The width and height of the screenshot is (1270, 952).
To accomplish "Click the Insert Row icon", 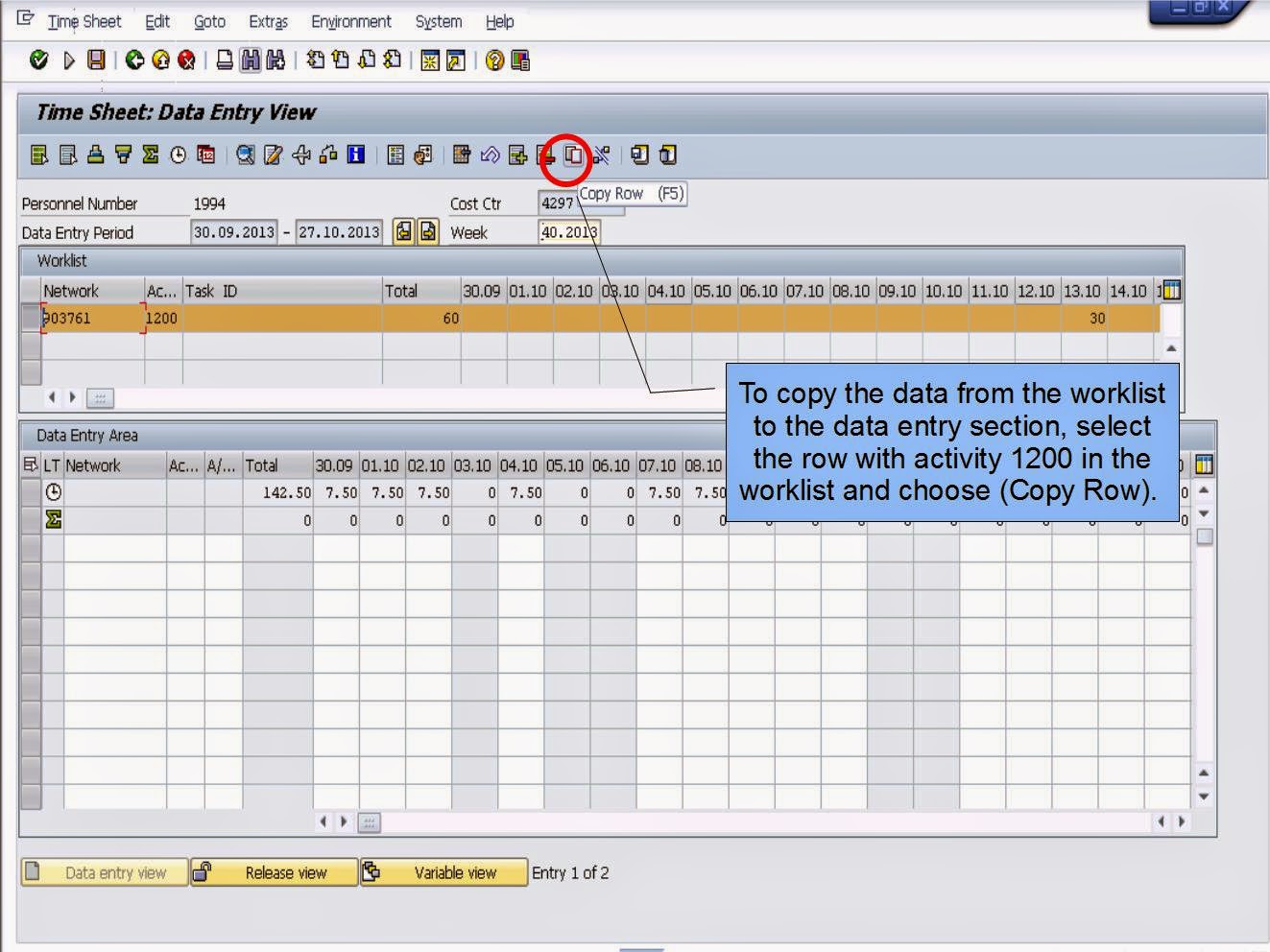I will tap(515, 155).
